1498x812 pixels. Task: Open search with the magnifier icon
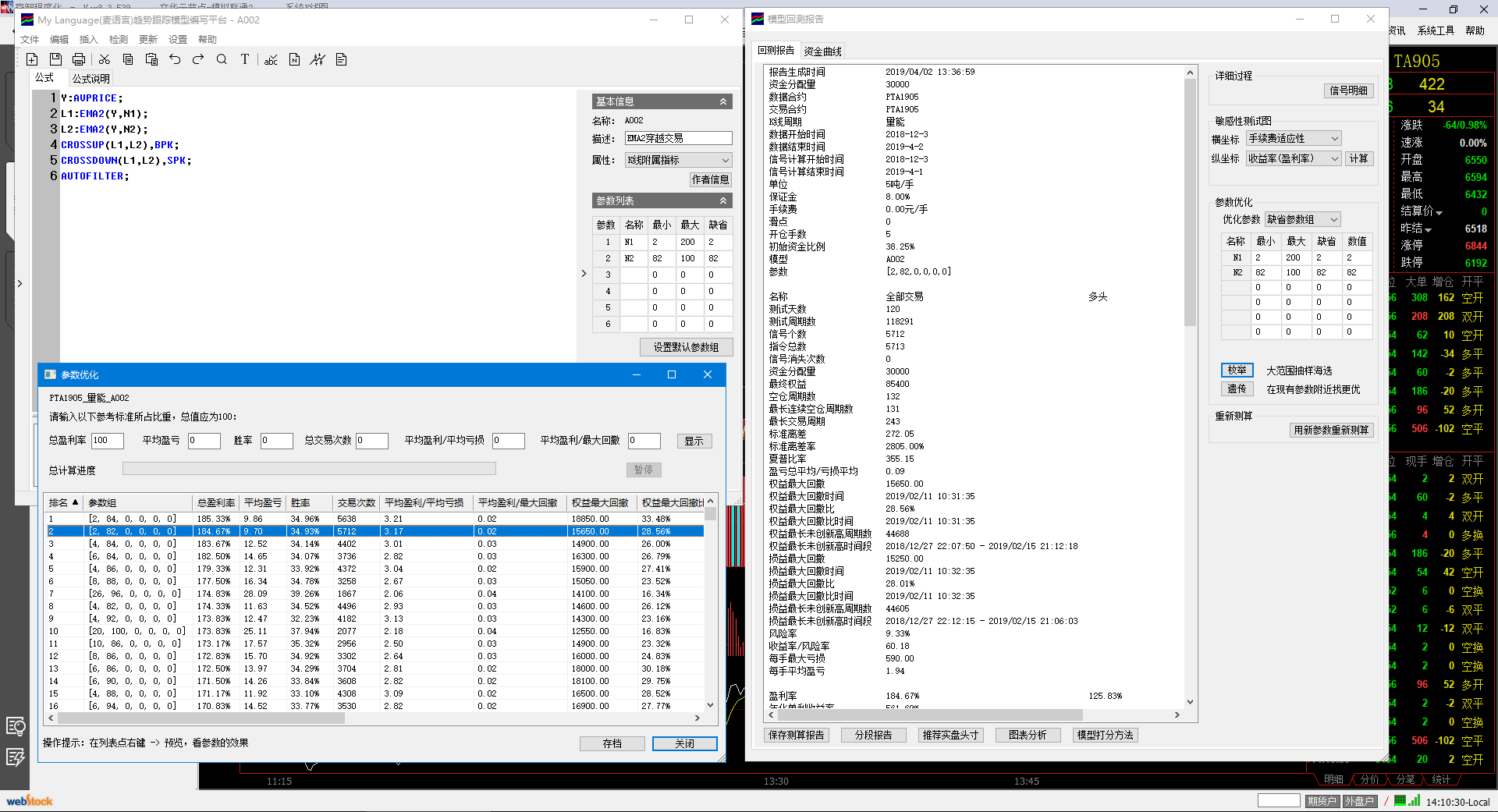click(x=222, y=59)
